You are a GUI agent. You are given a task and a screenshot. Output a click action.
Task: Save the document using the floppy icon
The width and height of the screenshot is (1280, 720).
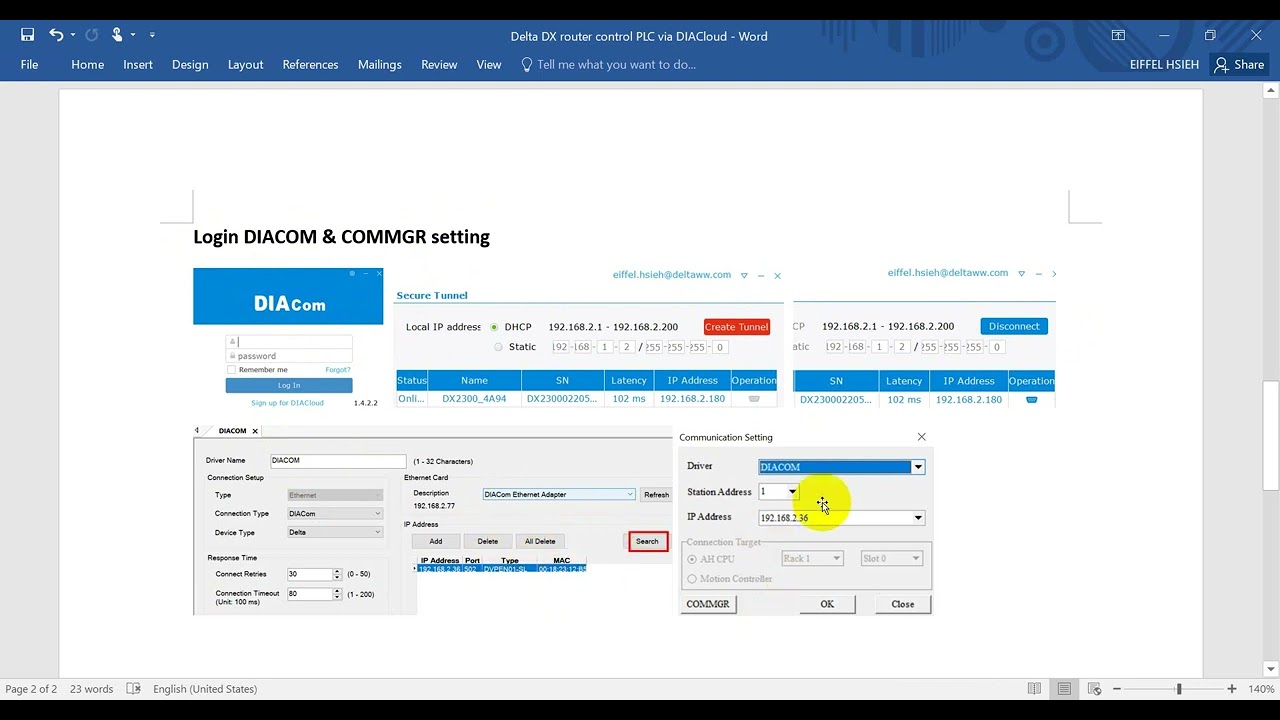coord(27,35)
